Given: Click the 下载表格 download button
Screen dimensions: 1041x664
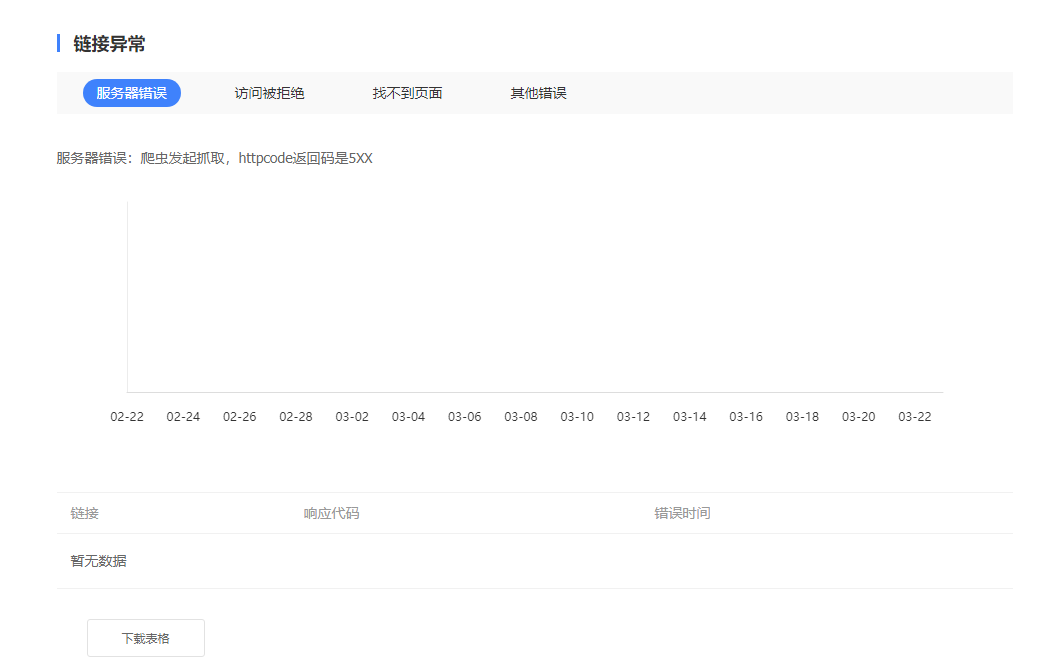Looking at the screenshot, I should 145,637.
